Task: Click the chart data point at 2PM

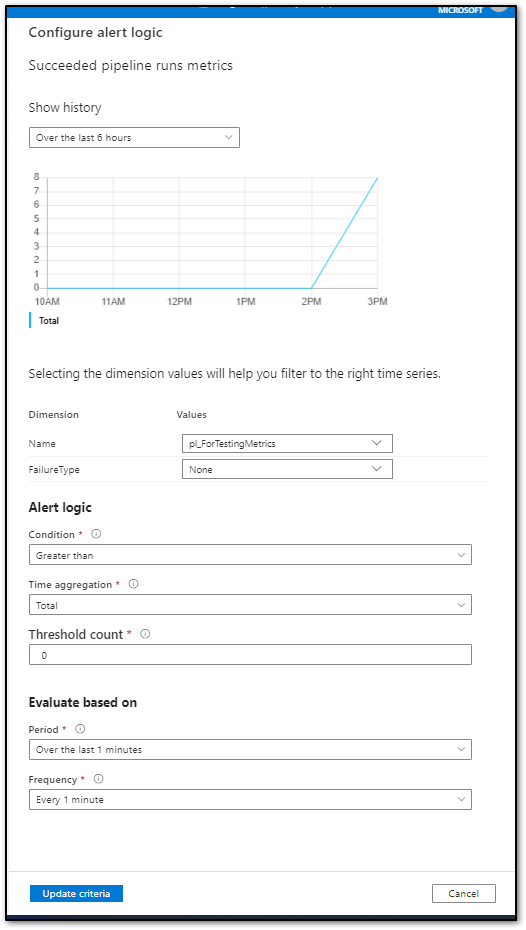Action: click(311, 288)
